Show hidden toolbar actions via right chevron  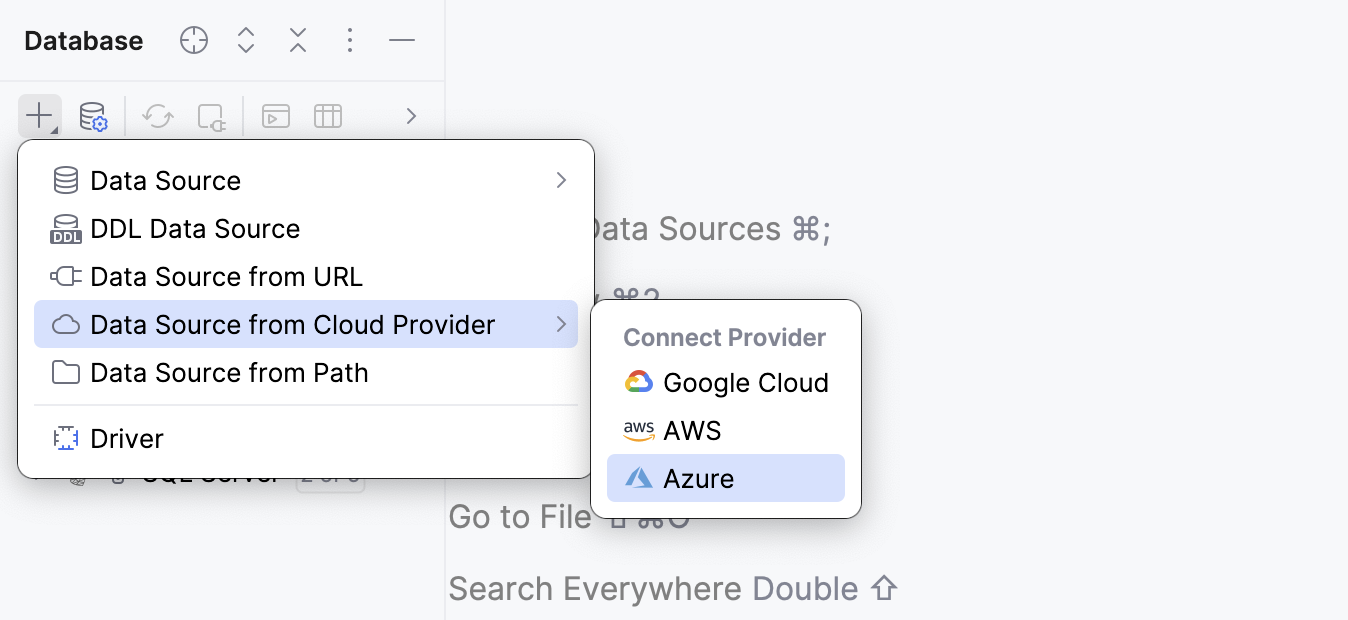click(410, 115)
